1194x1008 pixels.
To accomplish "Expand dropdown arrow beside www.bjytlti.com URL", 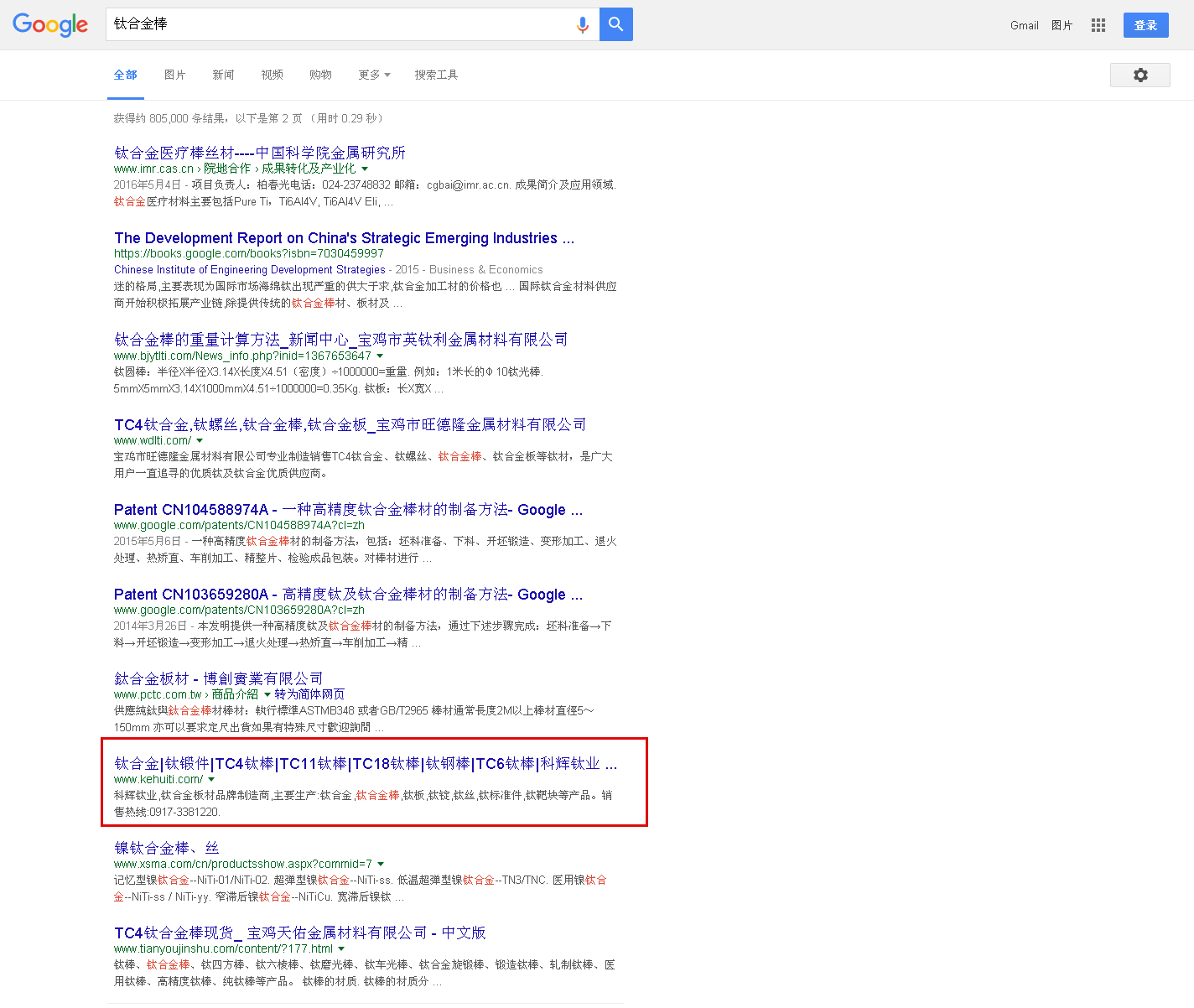I will 380,356.
